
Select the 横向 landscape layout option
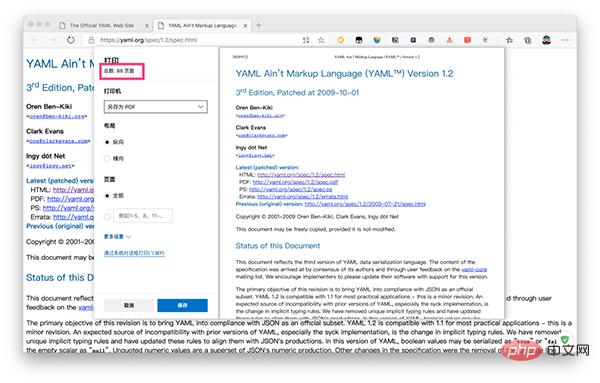107,158
